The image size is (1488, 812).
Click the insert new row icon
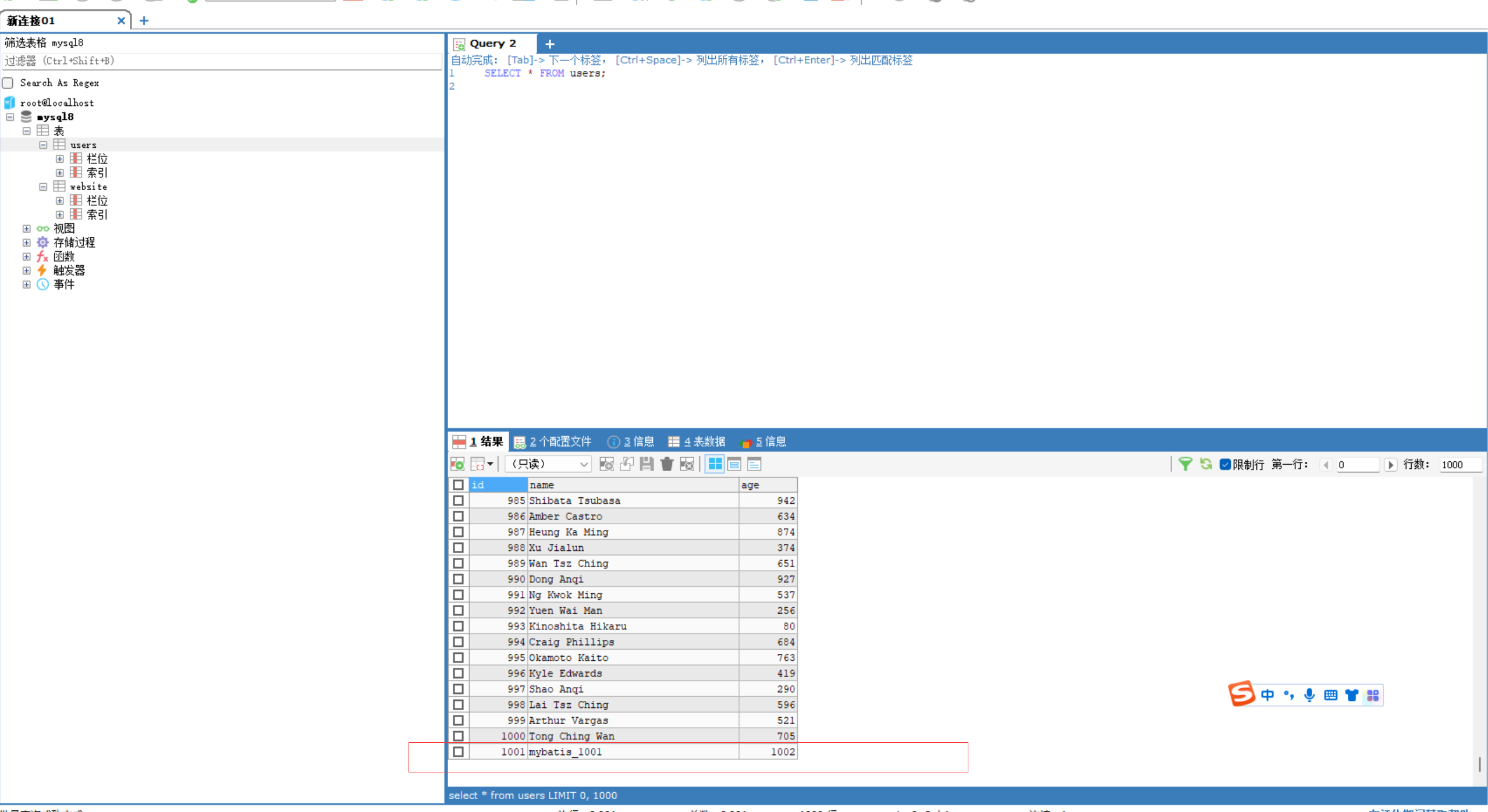tap(606, 464)
